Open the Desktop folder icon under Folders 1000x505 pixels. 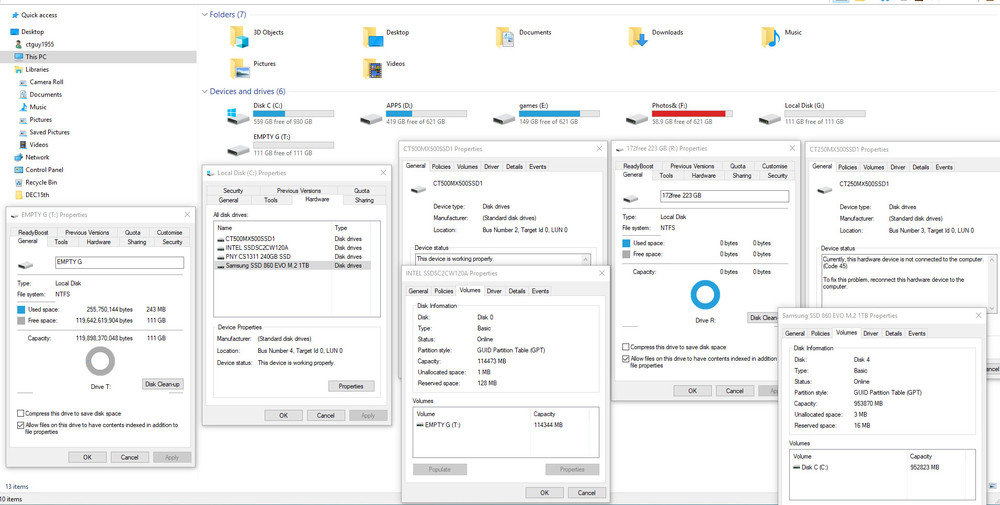tap(372, 38)
